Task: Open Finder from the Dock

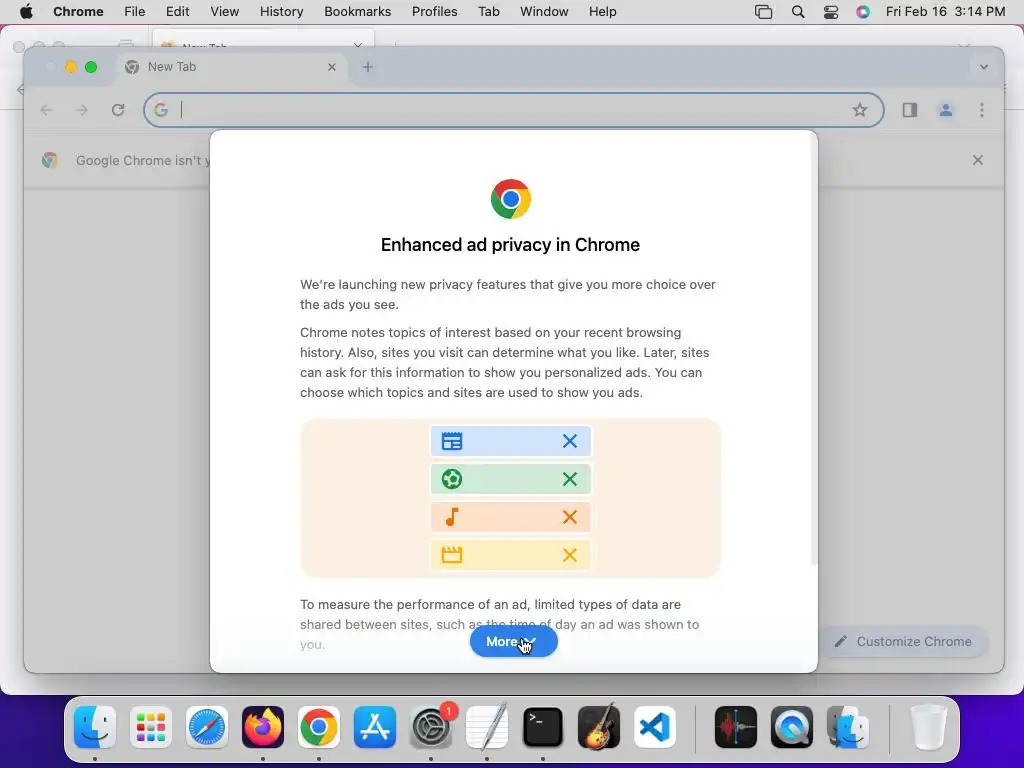Action: 95,727
